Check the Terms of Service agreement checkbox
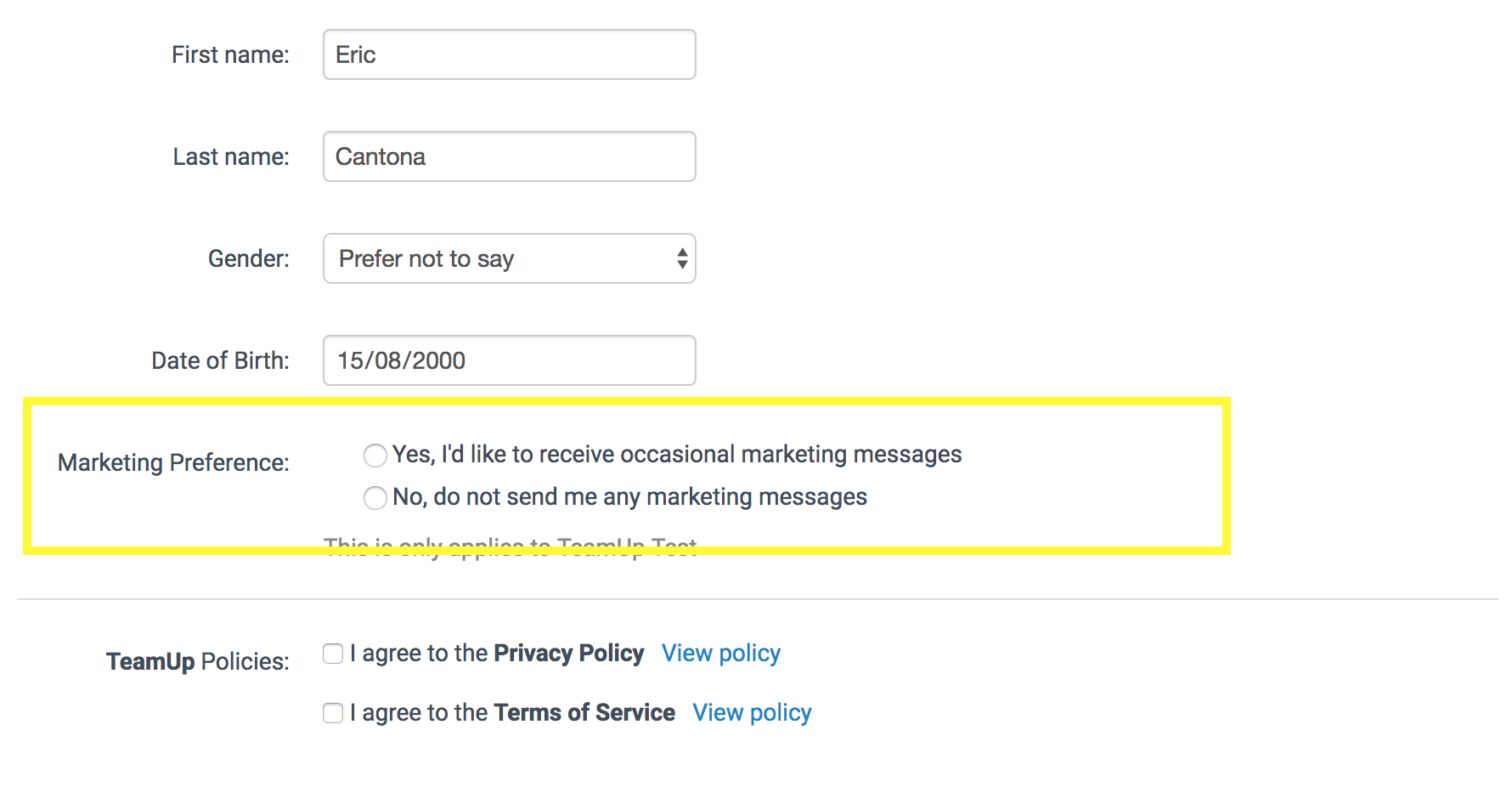The image size is (1512, 787). 333,713
